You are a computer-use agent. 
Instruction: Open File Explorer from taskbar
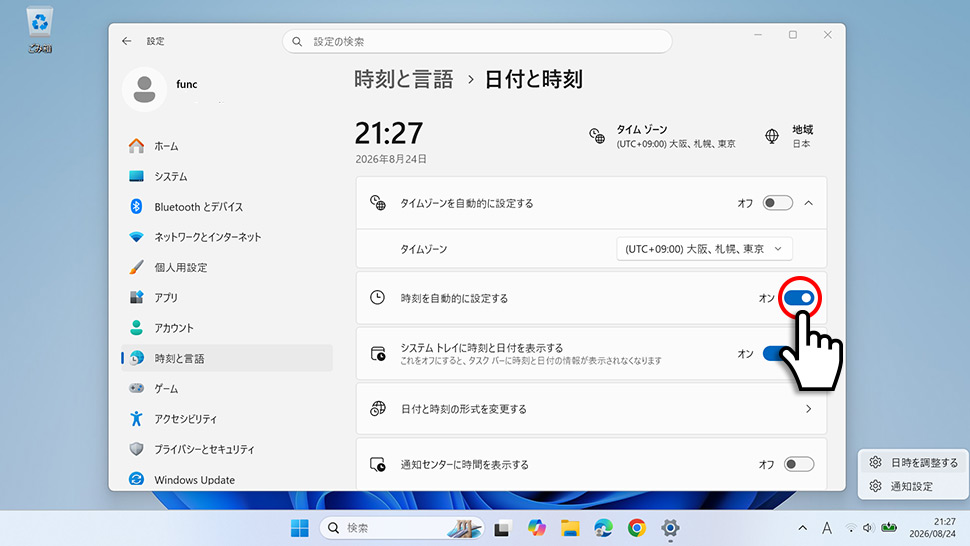coord(570,528)
